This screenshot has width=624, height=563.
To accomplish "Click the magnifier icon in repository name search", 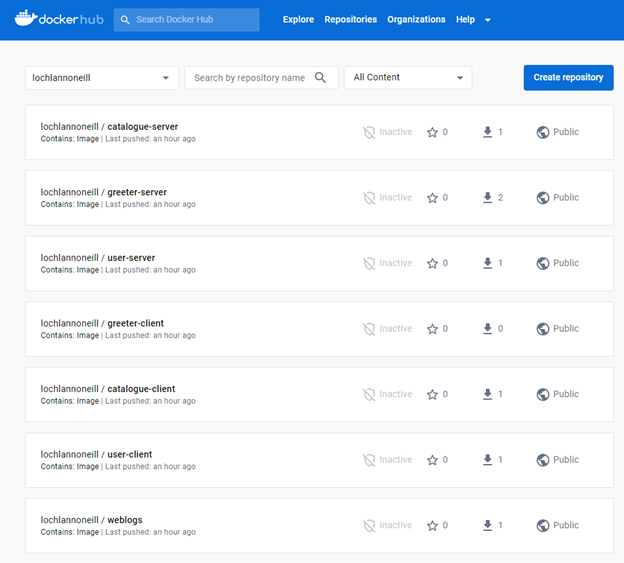I will tap(320, 78).
